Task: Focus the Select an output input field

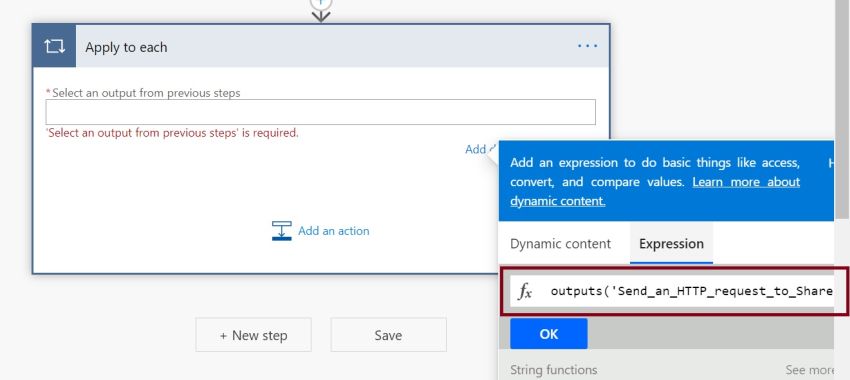Action: (x=320, y=112)
